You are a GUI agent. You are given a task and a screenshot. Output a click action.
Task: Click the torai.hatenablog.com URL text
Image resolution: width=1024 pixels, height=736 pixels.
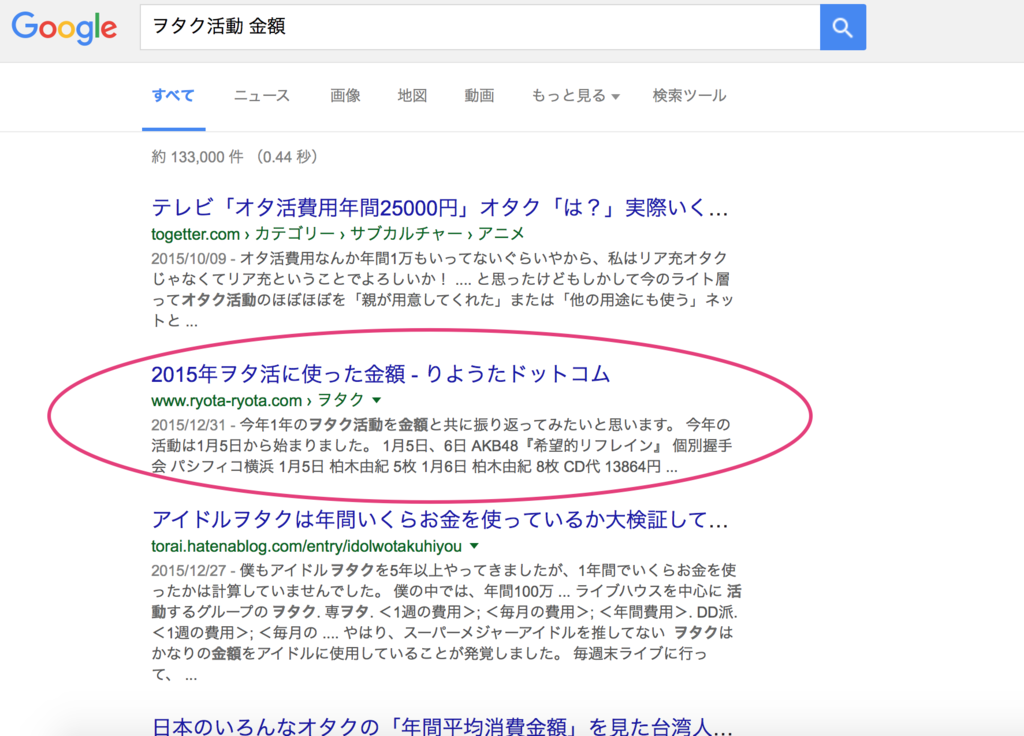tap(306, 546)
